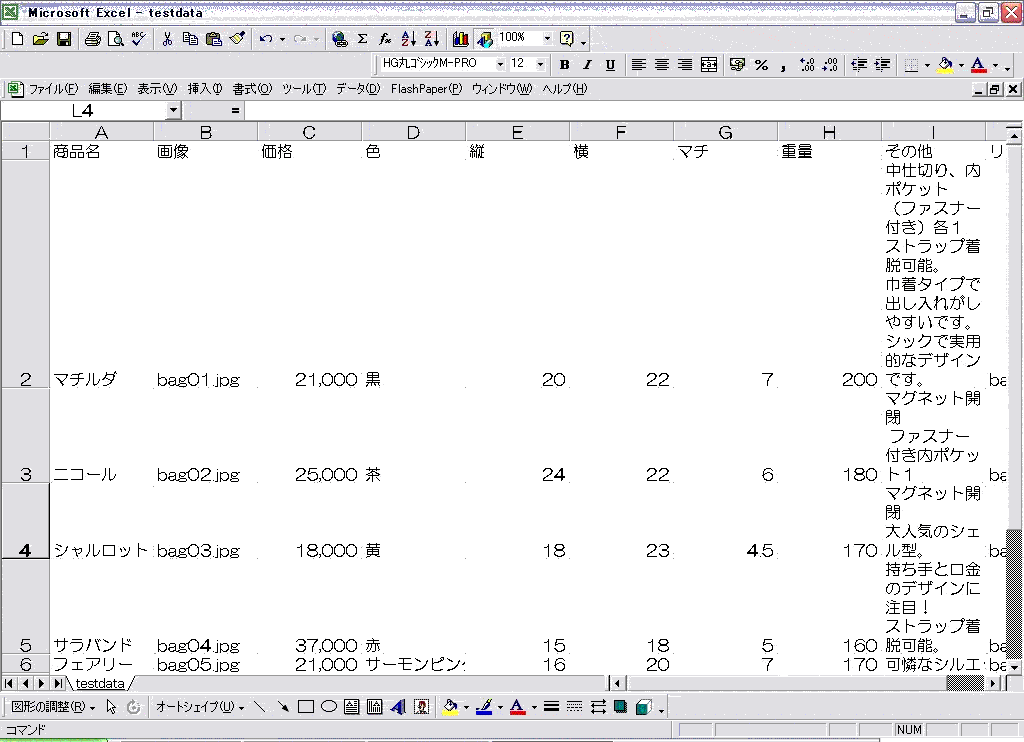
Task: Expand the Name Box dropdown
Action: pyautogui.click(x=173, y=110)
